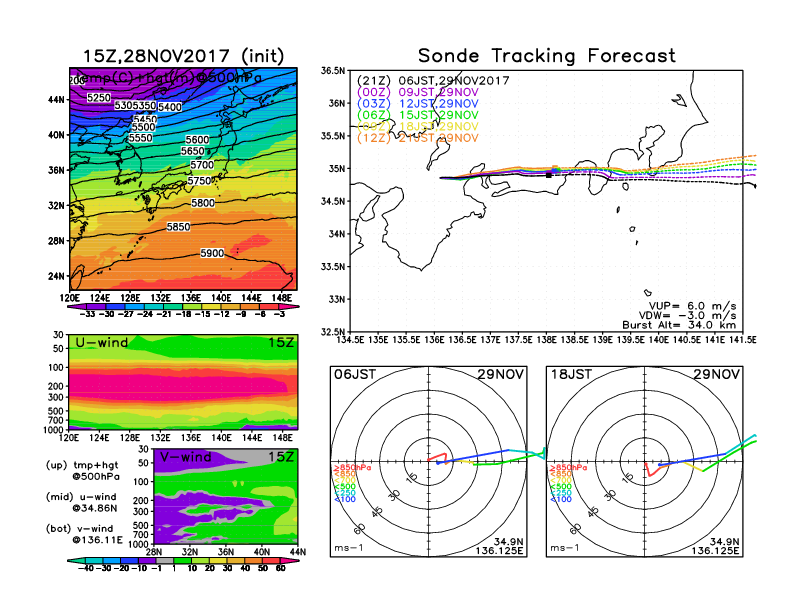Viewport: 792px width, 612px height.
Task: Click the 5700 contour label
Action: 202,165
